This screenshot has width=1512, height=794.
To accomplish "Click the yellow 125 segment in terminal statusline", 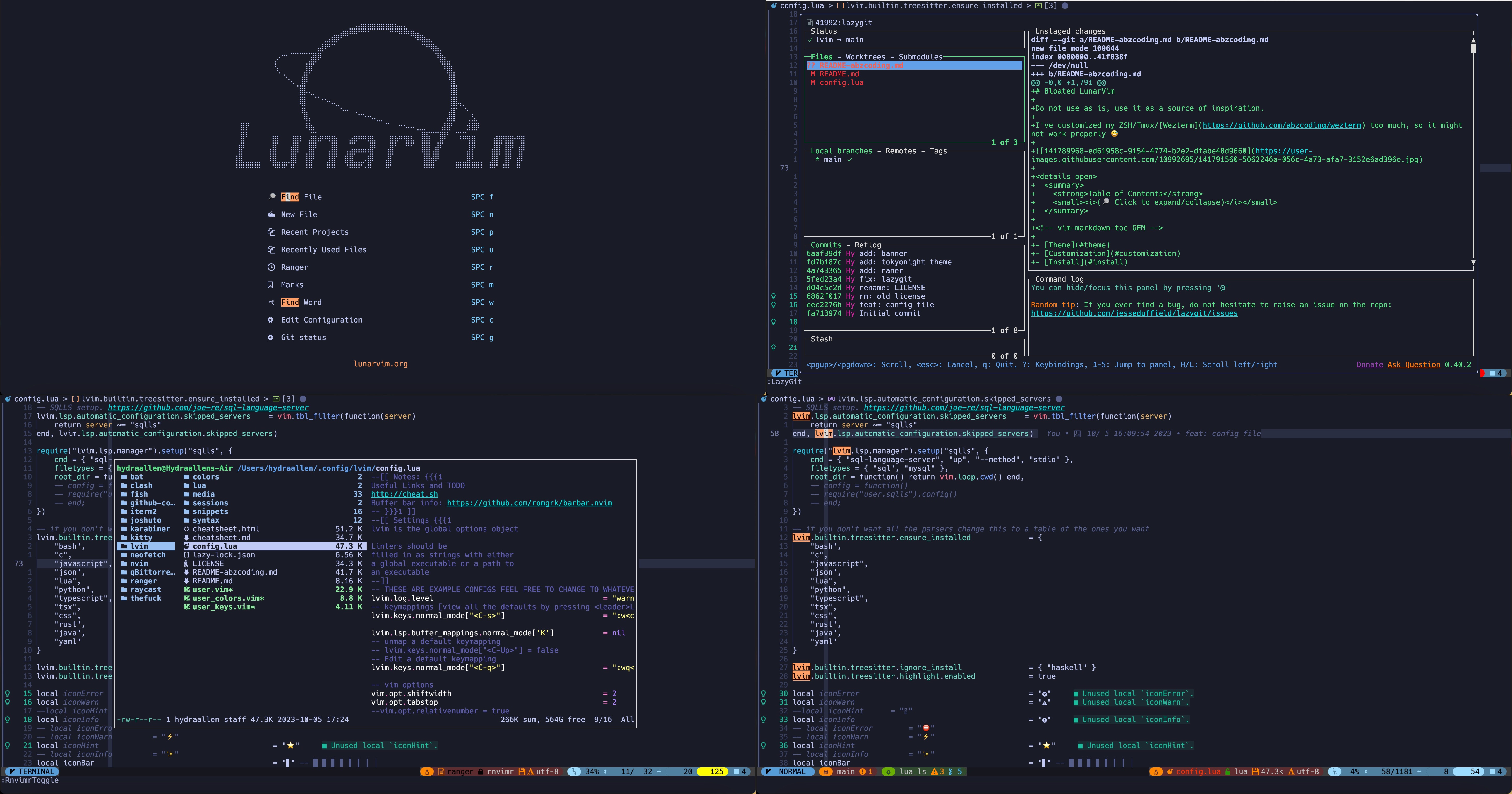I will click(x=712, y=772).
